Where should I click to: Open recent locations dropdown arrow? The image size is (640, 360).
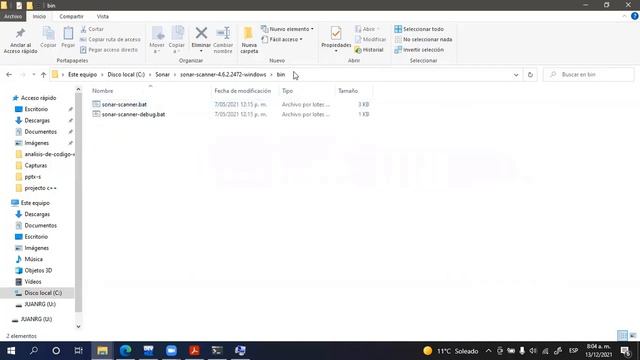point(33,75)
